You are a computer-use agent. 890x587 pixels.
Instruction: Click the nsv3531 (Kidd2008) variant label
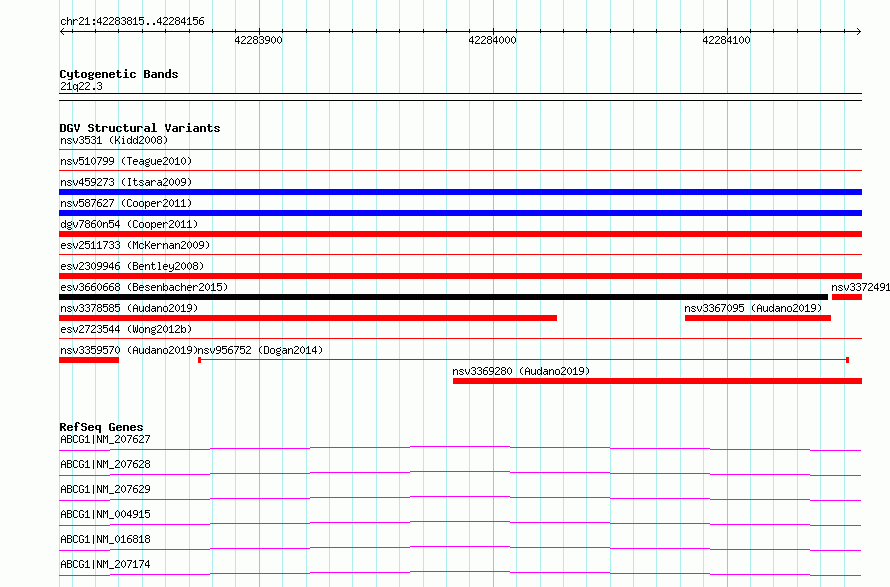coord(114,140)
